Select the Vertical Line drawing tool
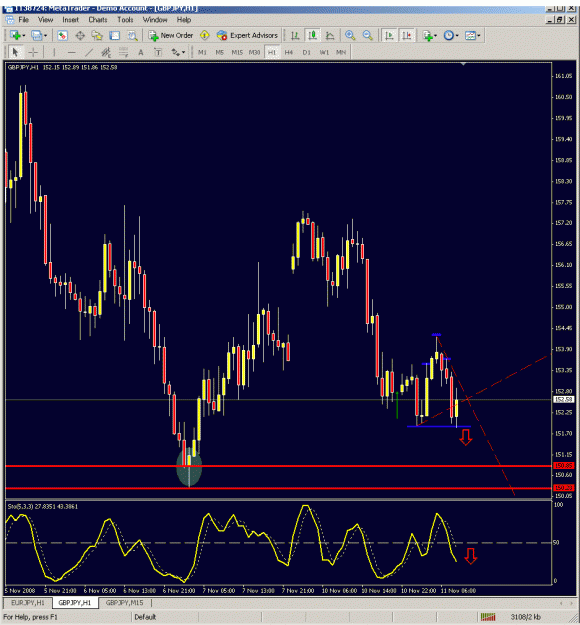This screenshot has height=625, width=580. coord(54,52)
